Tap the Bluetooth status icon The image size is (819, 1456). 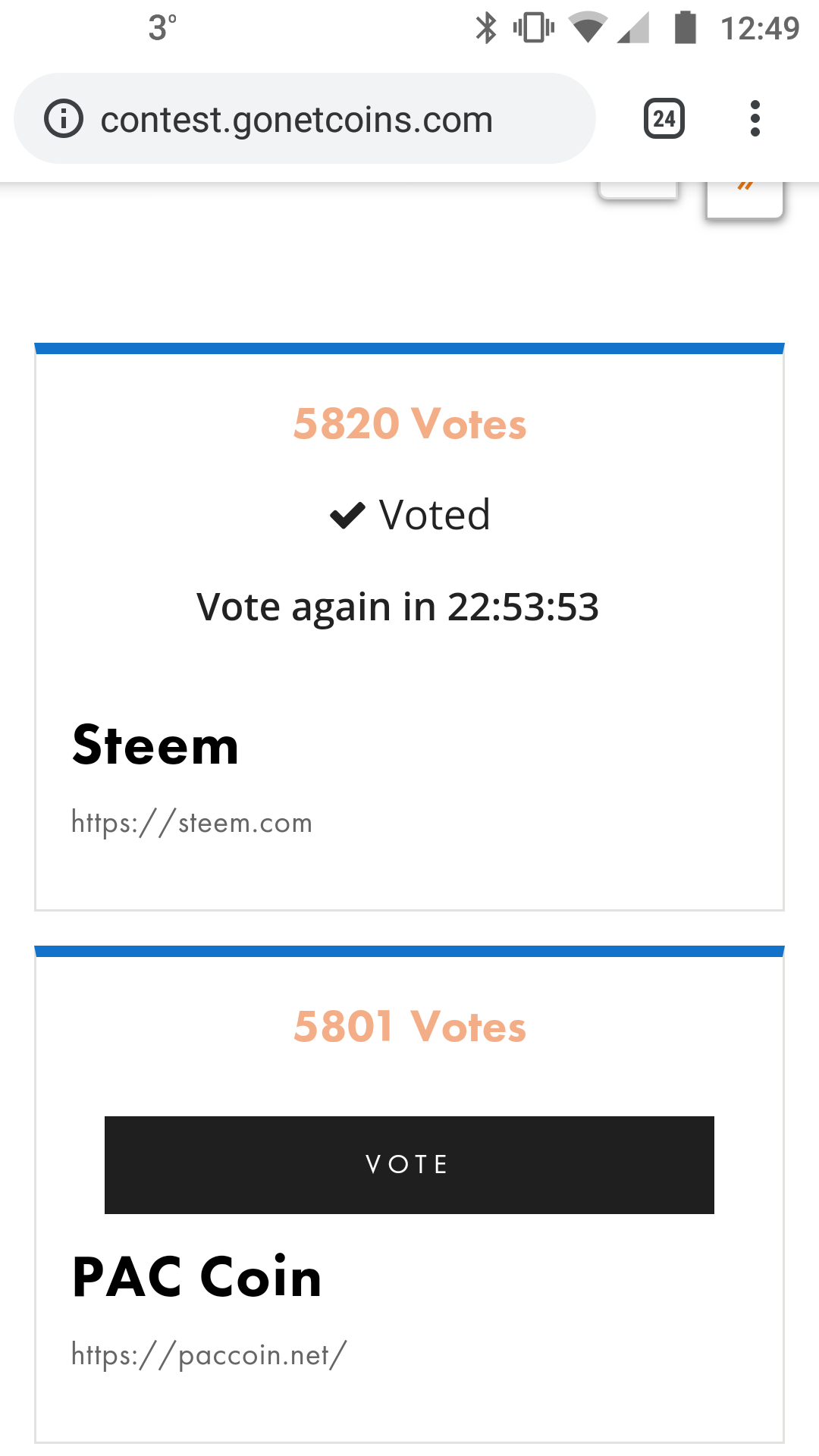click(x=485, y=28)
